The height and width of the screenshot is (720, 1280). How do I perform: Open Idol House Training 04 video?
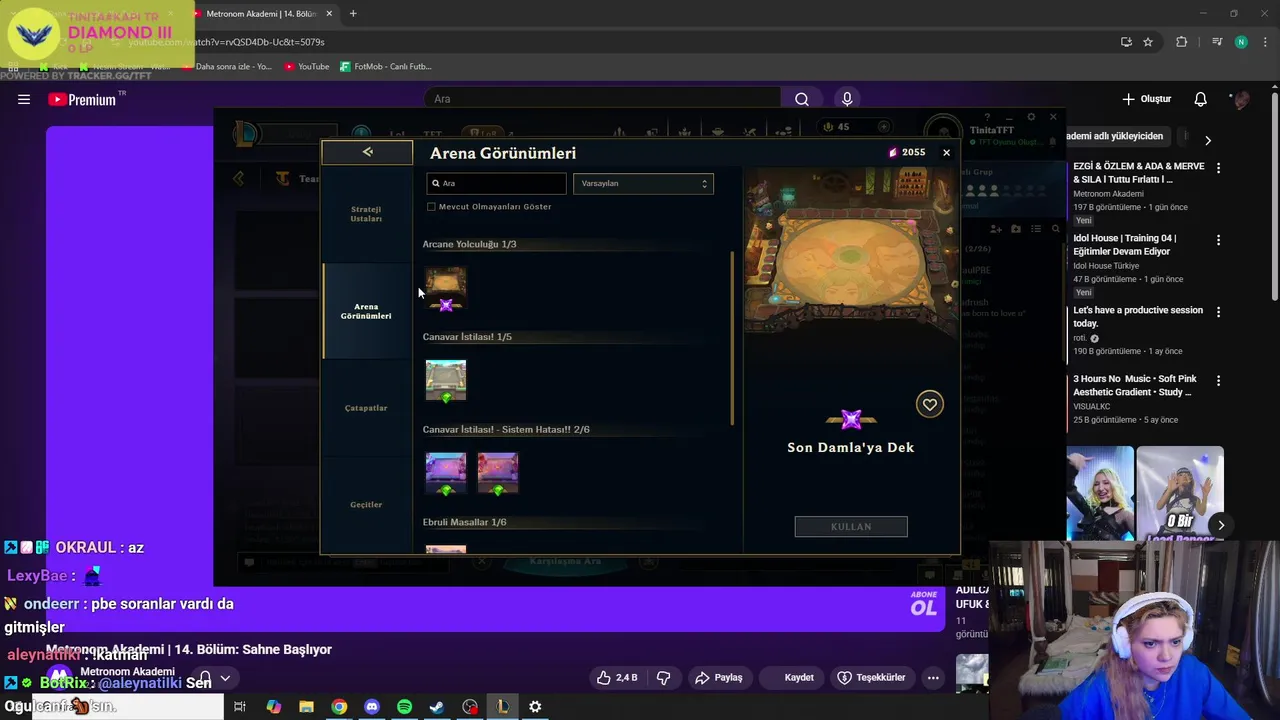(1124, 245)
